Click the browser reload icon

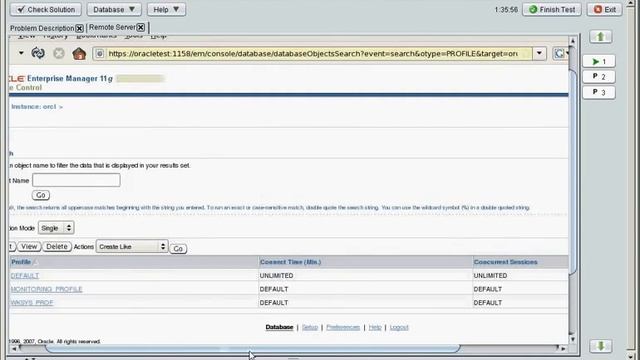pos(38,53)
